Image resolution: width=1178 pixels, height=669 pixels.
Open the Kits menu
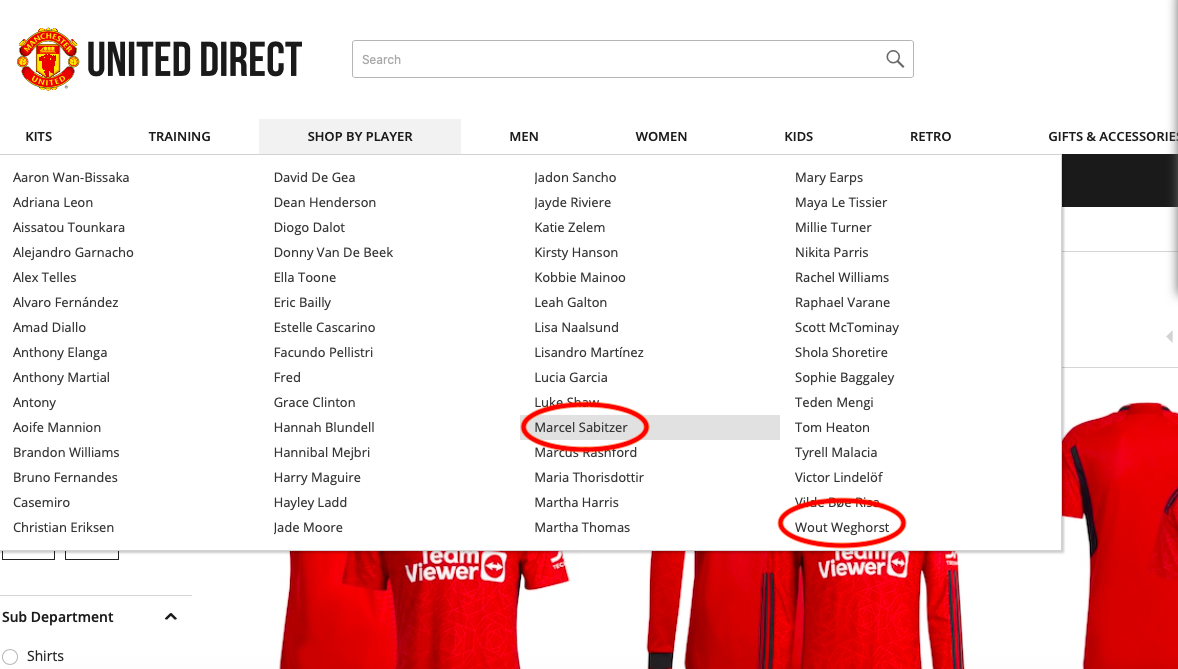point(39,136)
